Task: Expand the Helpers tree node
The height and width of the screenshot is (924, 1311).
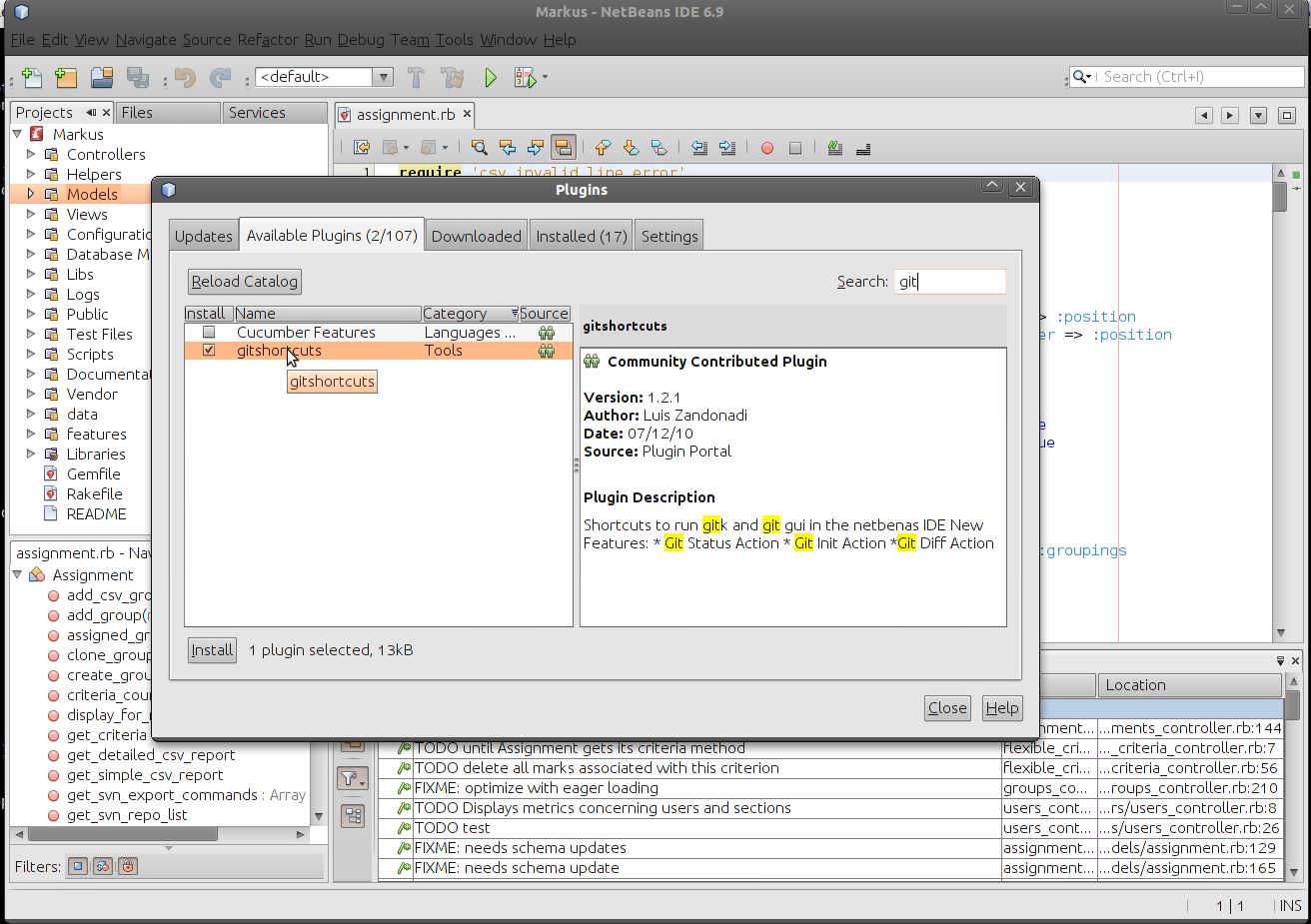Action: tap(31, 174)
